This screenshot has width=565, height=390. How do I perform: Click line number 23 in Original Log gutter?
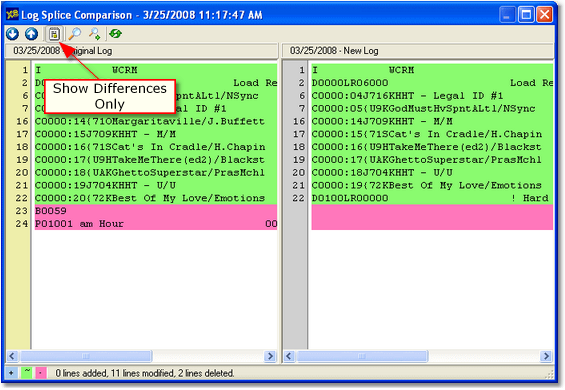pyautogui.click(x=22, y=211)
